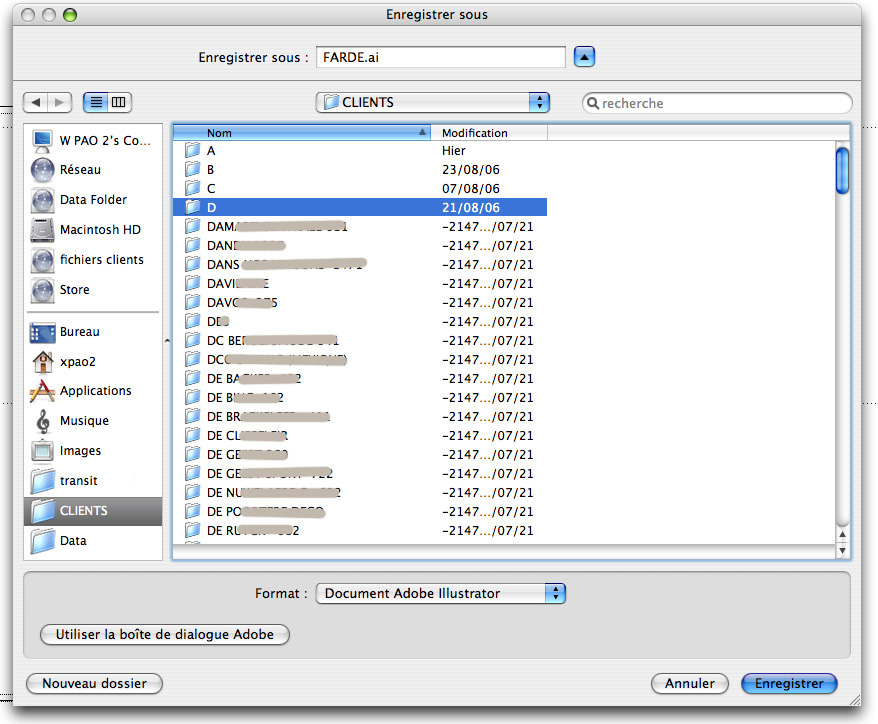Click the sidebar divider handle
The image size is (878, 724).
click(167, 340)
